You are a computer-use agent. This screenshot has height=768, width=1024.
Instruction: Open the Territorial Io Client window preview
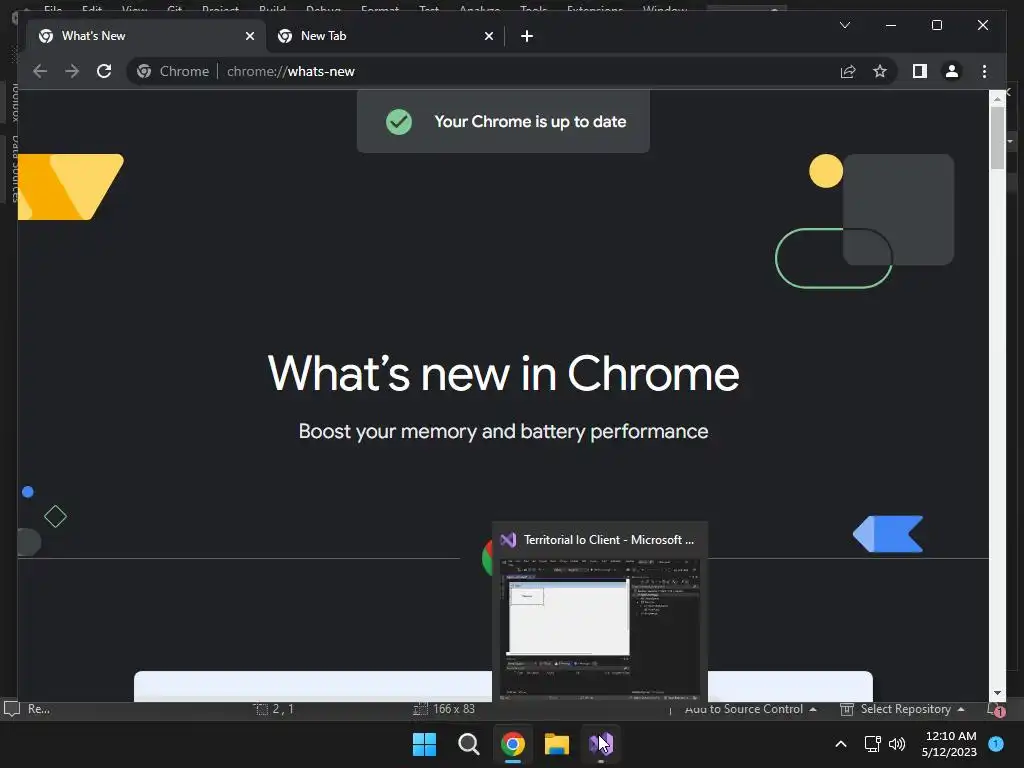pos(600,611)
